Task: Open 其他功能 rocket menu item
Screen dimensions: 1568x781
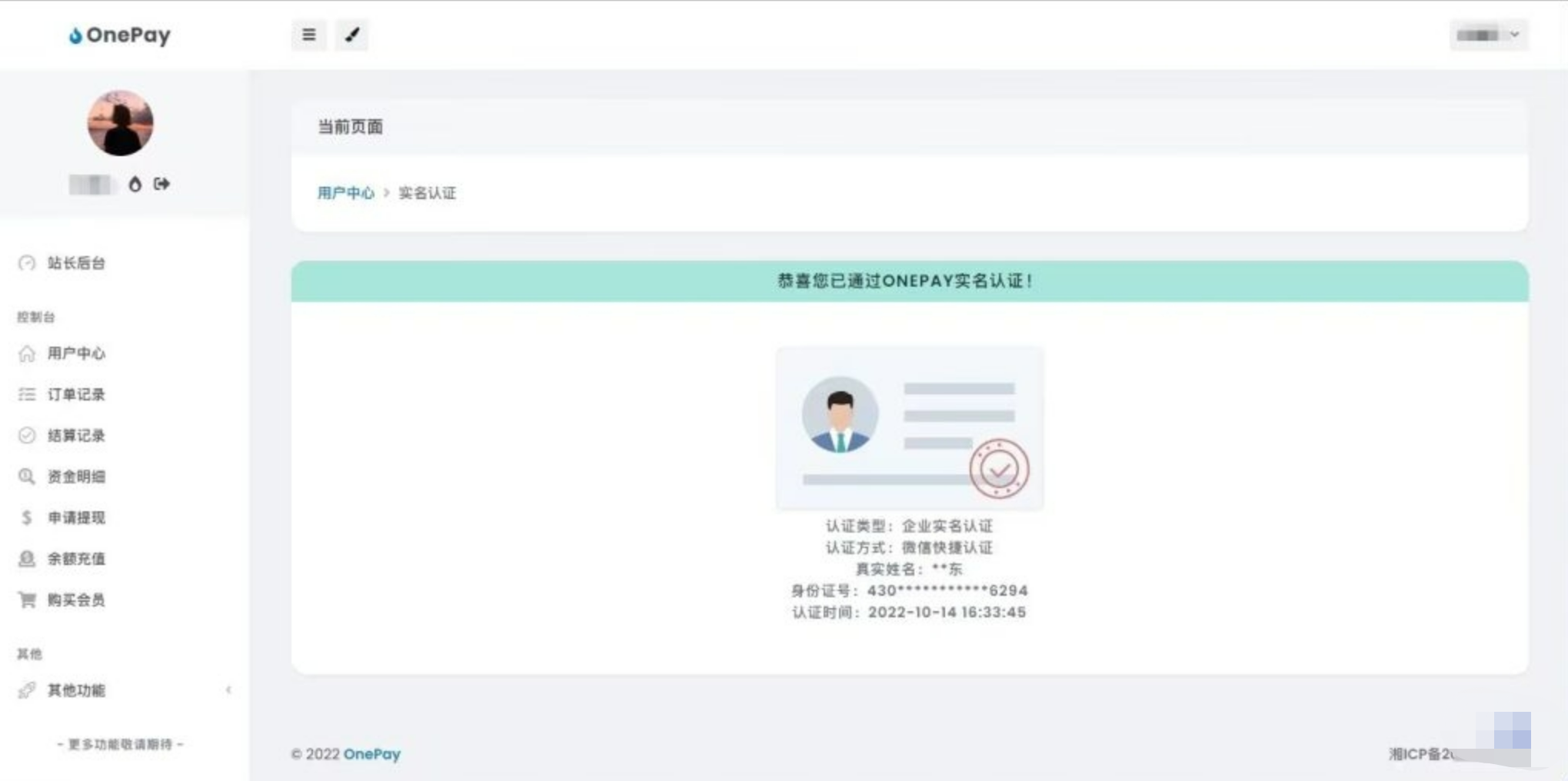Action: tap(76, 690)
